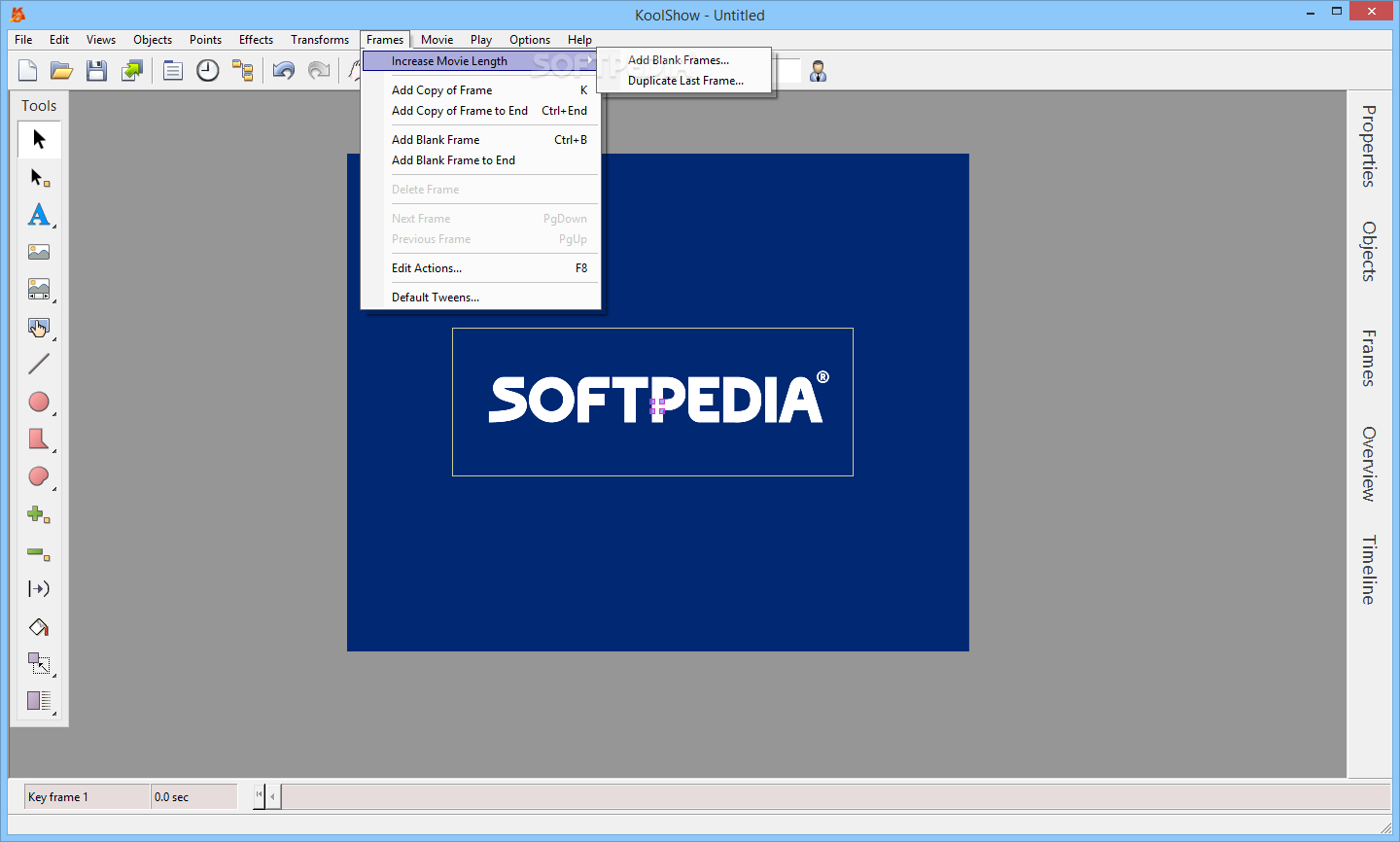1400x842 pixels.
Task: Select the Paint bucket fill tool
Action: point(39,627)
